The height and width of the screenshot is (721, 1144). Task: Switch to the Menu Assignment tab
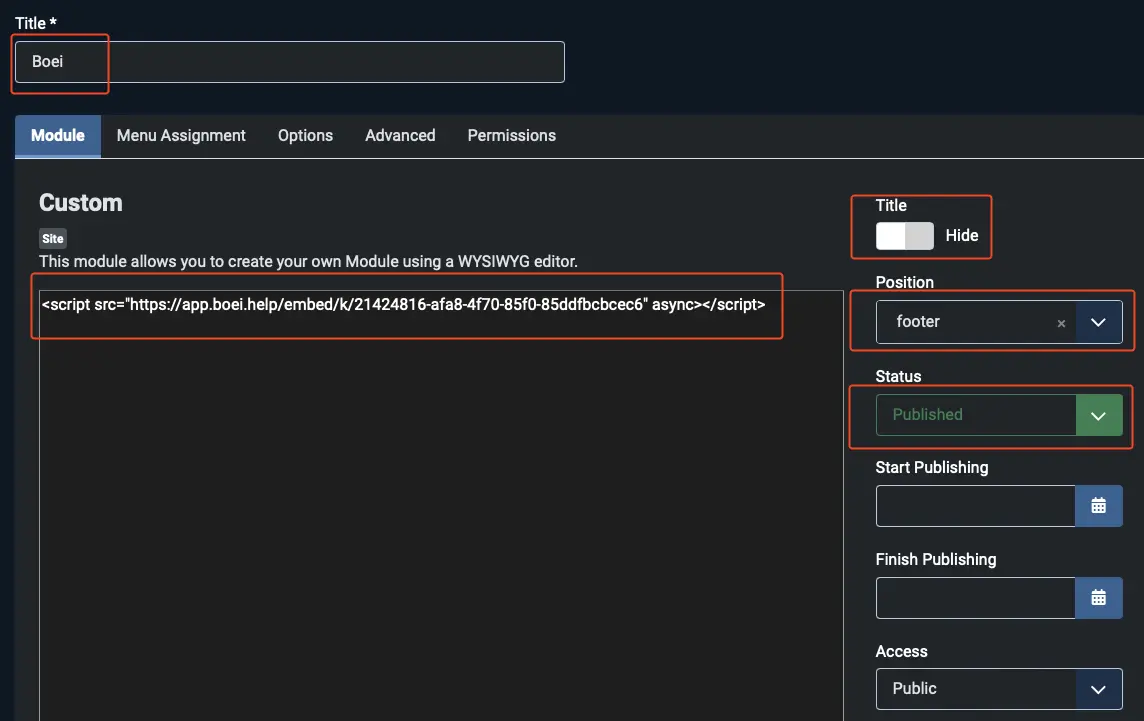(181, 136)
